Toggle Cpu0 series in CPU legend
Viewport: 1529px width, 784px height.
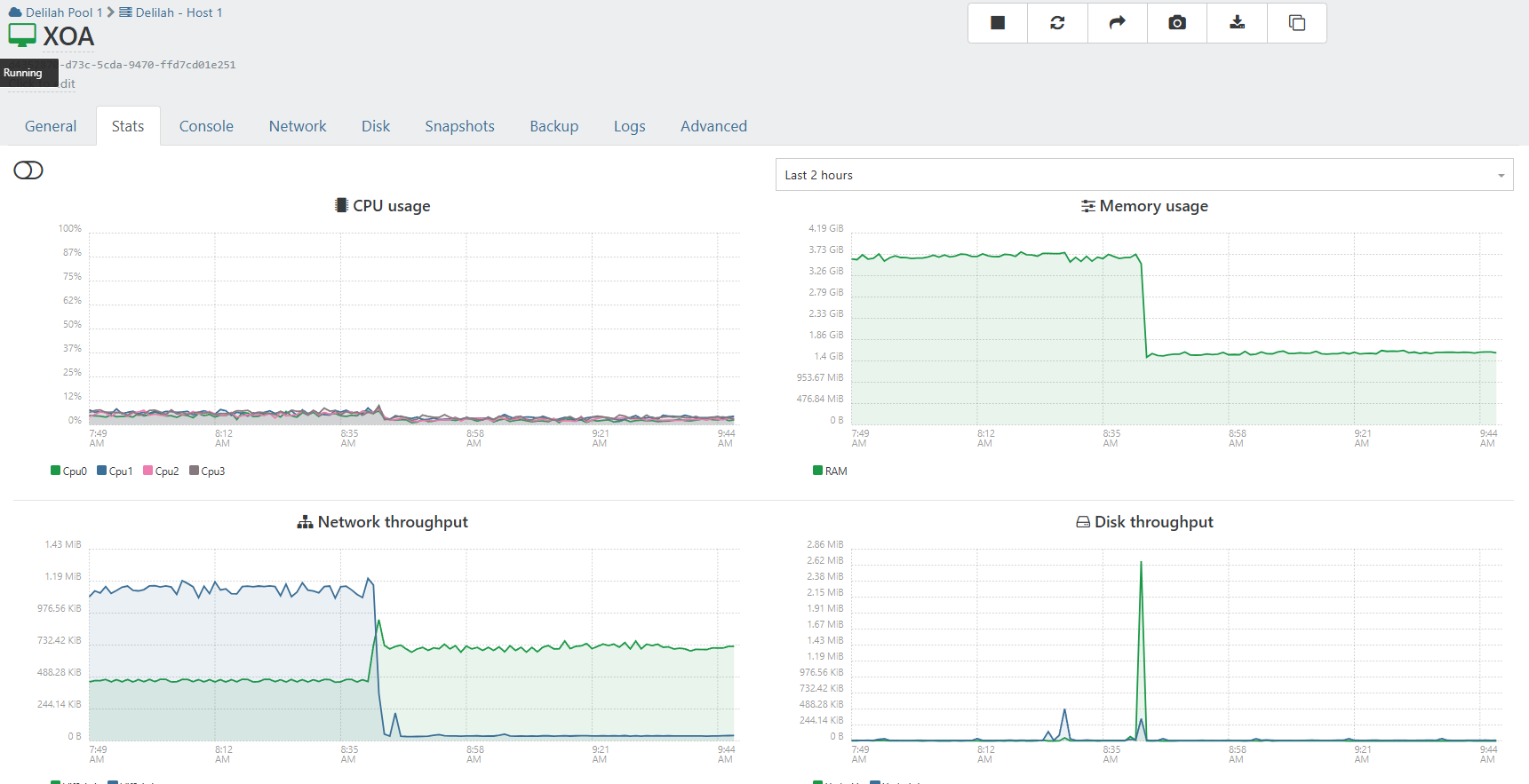click(69, 471)
